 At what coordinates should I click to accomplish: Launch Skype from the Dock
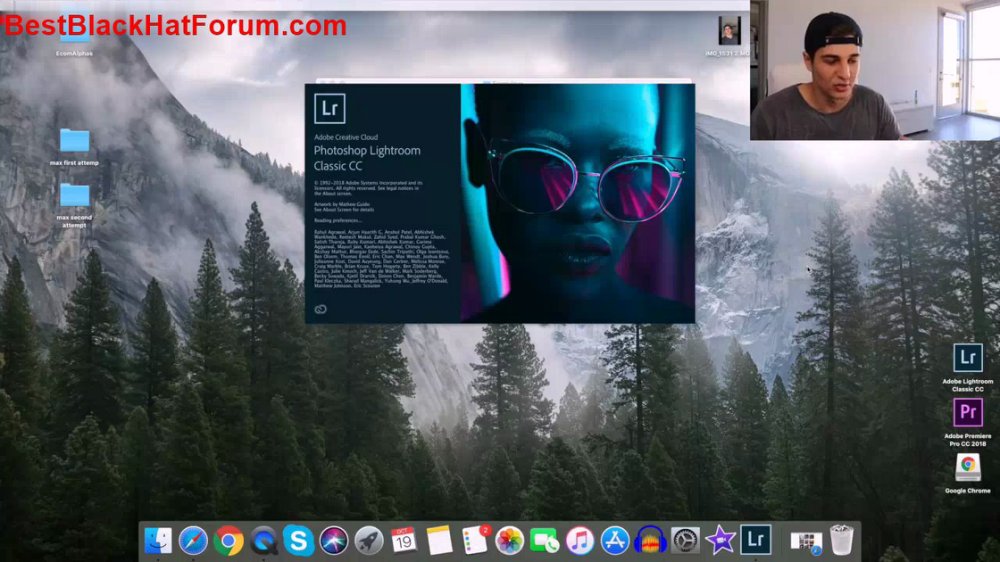(298, 540)
